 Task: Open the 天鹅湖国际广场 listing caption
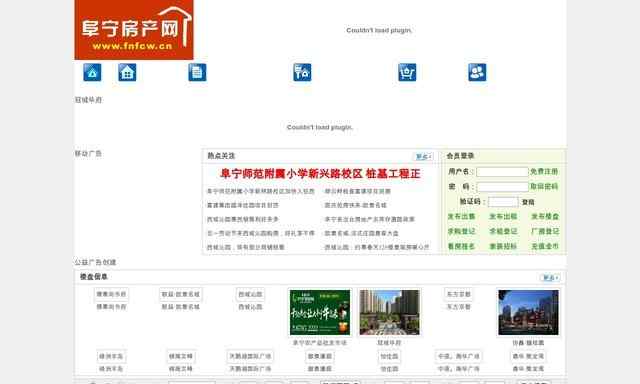tap(250, 369)
